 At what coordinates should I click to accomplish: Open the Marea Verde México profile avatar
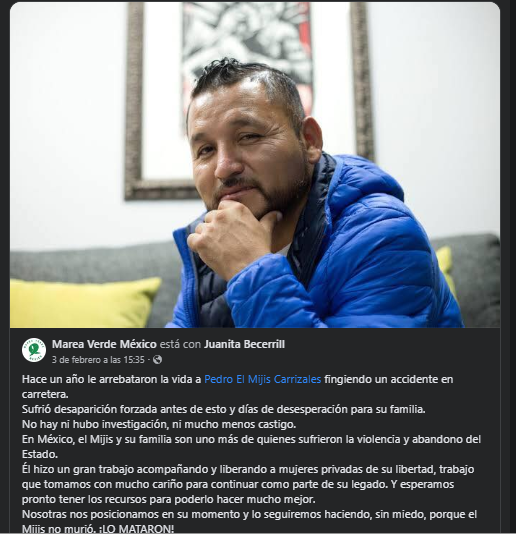pos(34,350)
